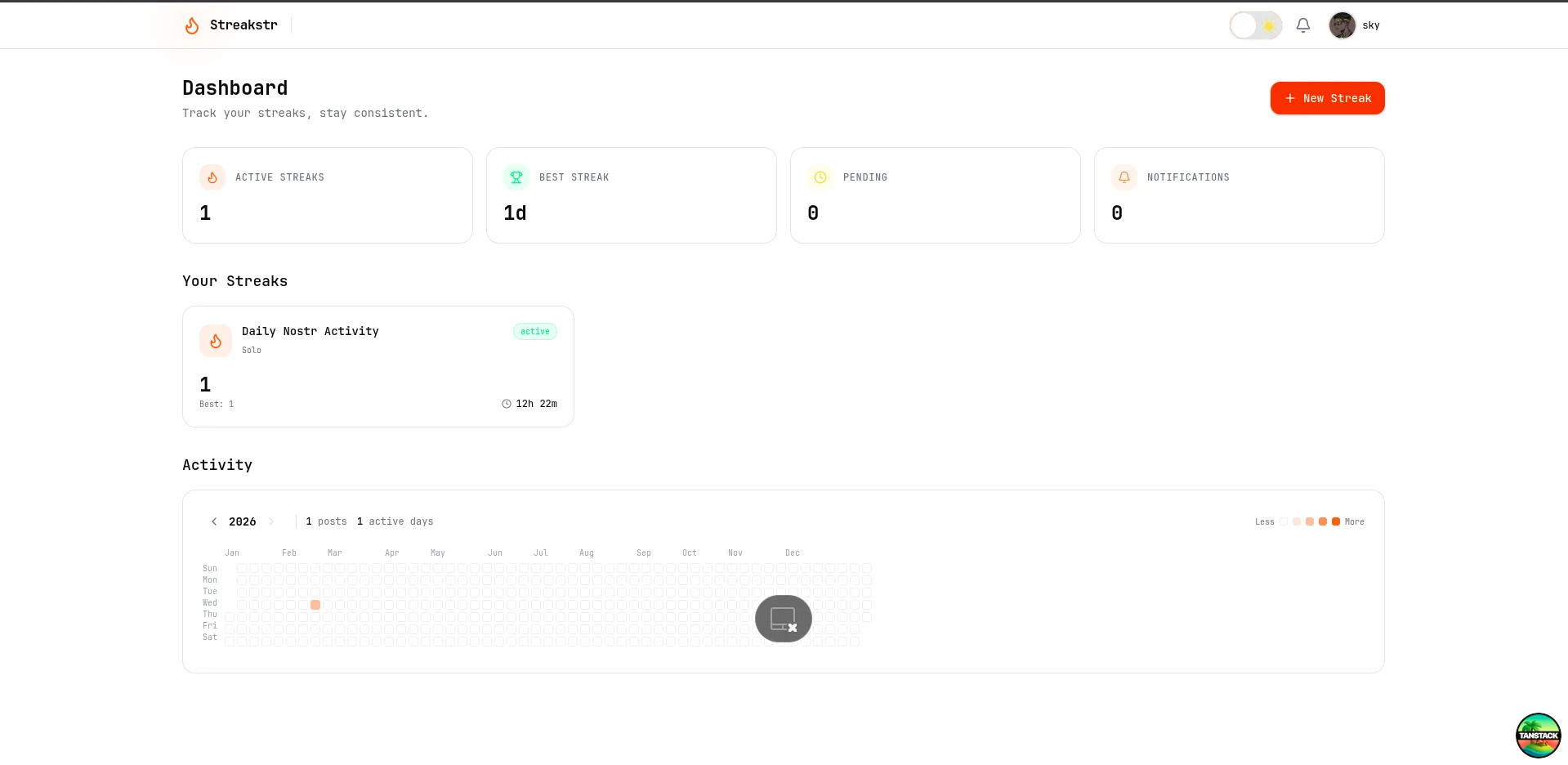The height and width of the screenshot is (765, 1568).
Task: Click the Notifications card bell icon
Action: click(x=1124, y=177)
